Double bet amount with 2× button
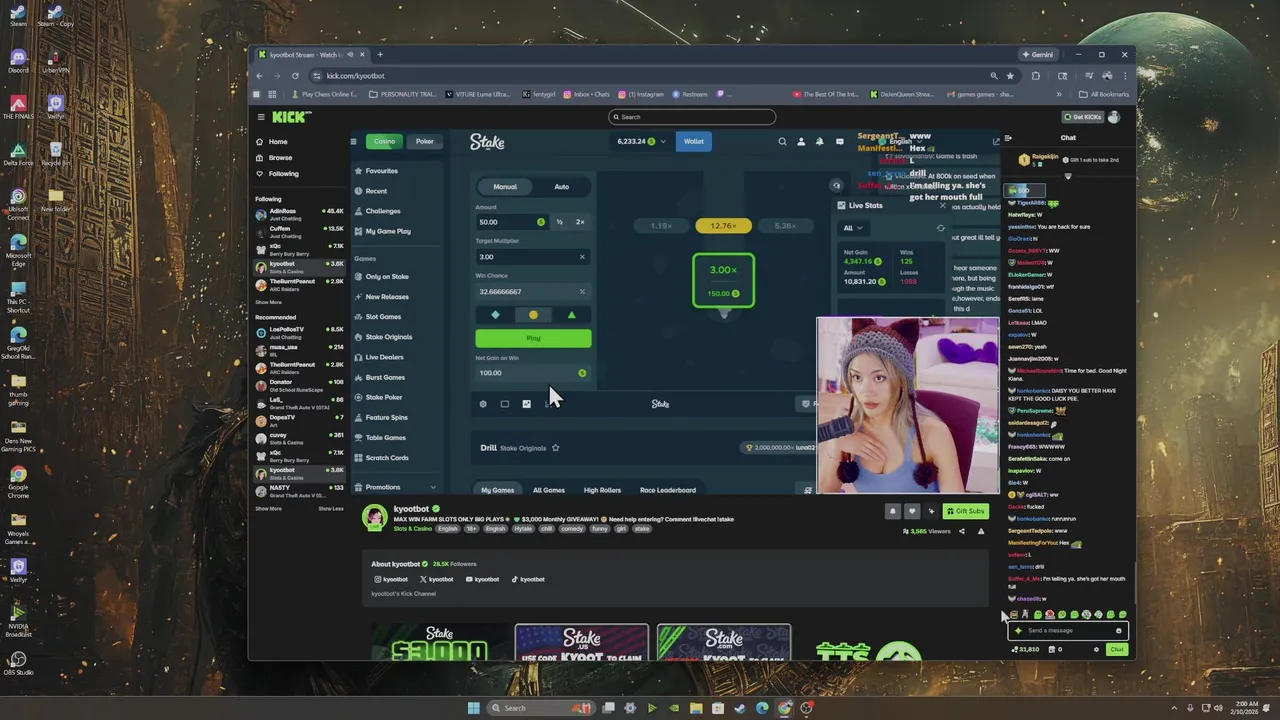This screenshot has width=1280, height=720. [x=579, y=222]
